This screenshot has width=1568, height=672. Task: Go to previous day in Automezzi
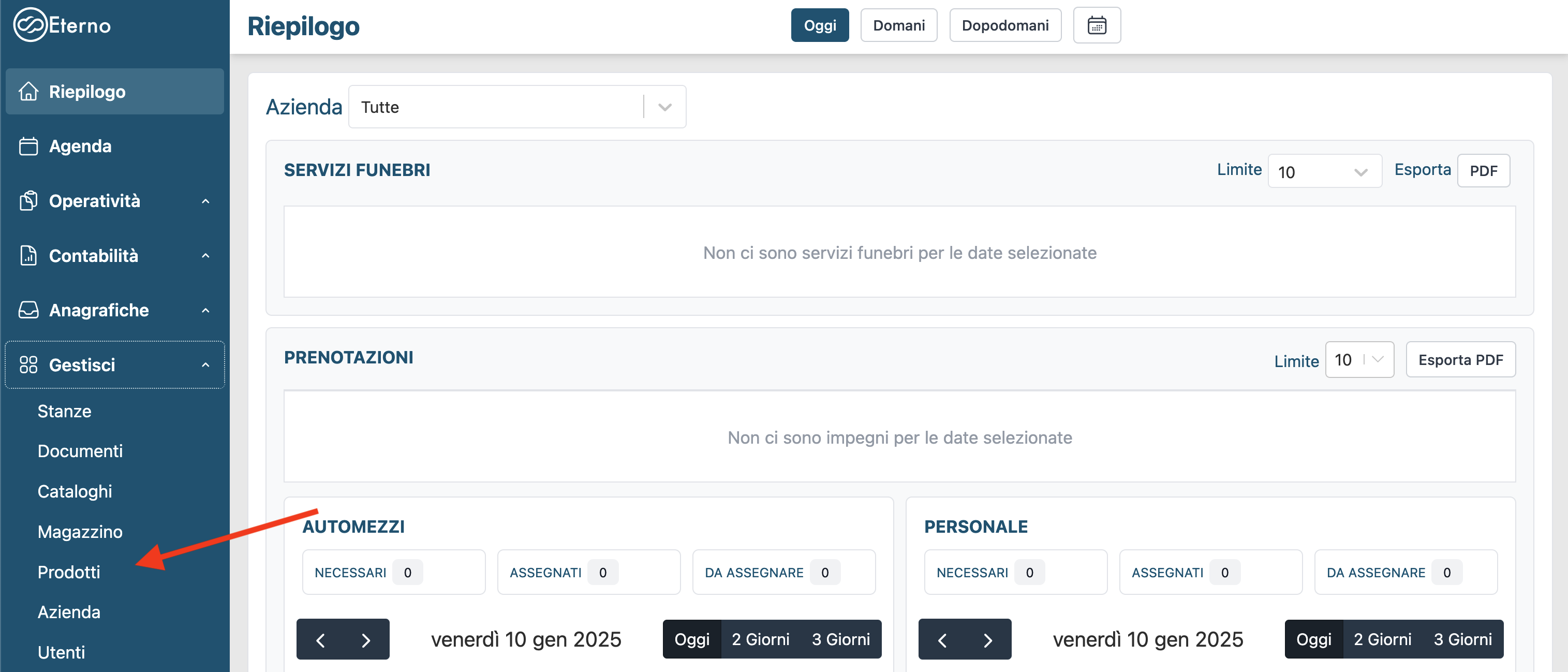320,640
